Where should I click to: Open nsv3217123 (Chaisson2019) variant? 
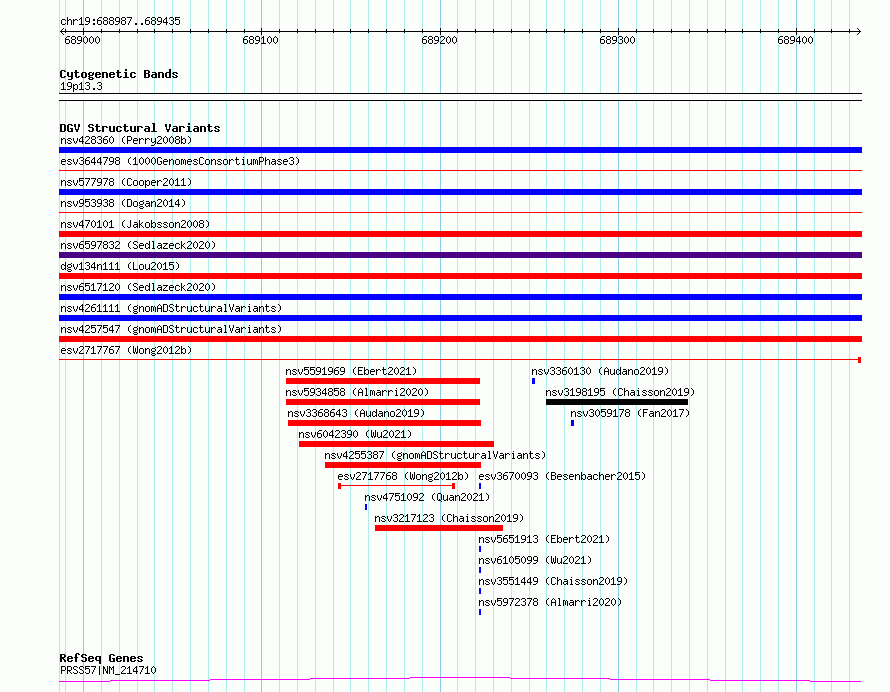pyautogui.click(x=450, y=518)
